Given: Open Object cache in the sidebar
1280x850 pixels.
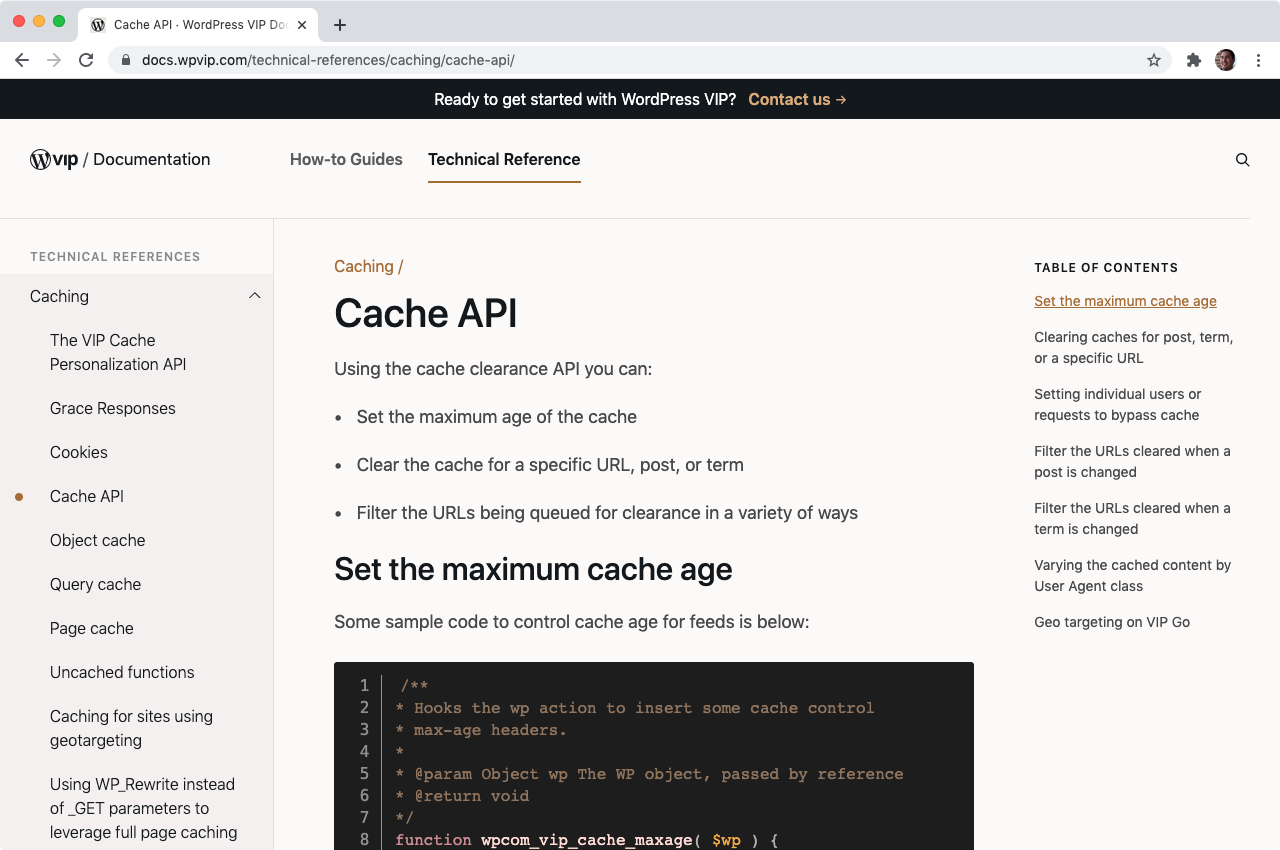Looking at the screenshot, I should [x=97, y=540].
